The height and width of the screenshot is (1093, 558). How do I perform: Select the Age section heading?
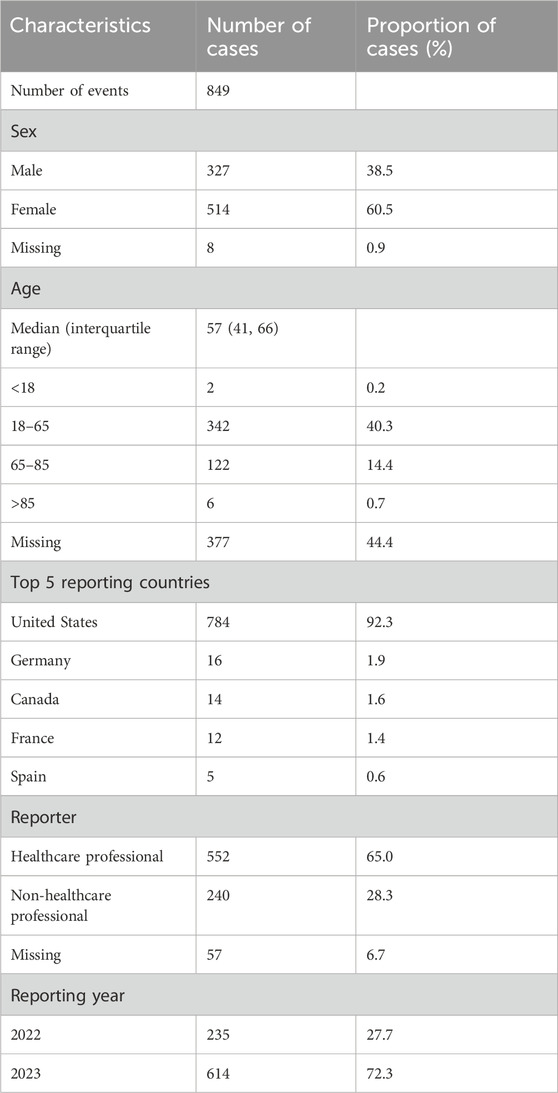(23, 286)
